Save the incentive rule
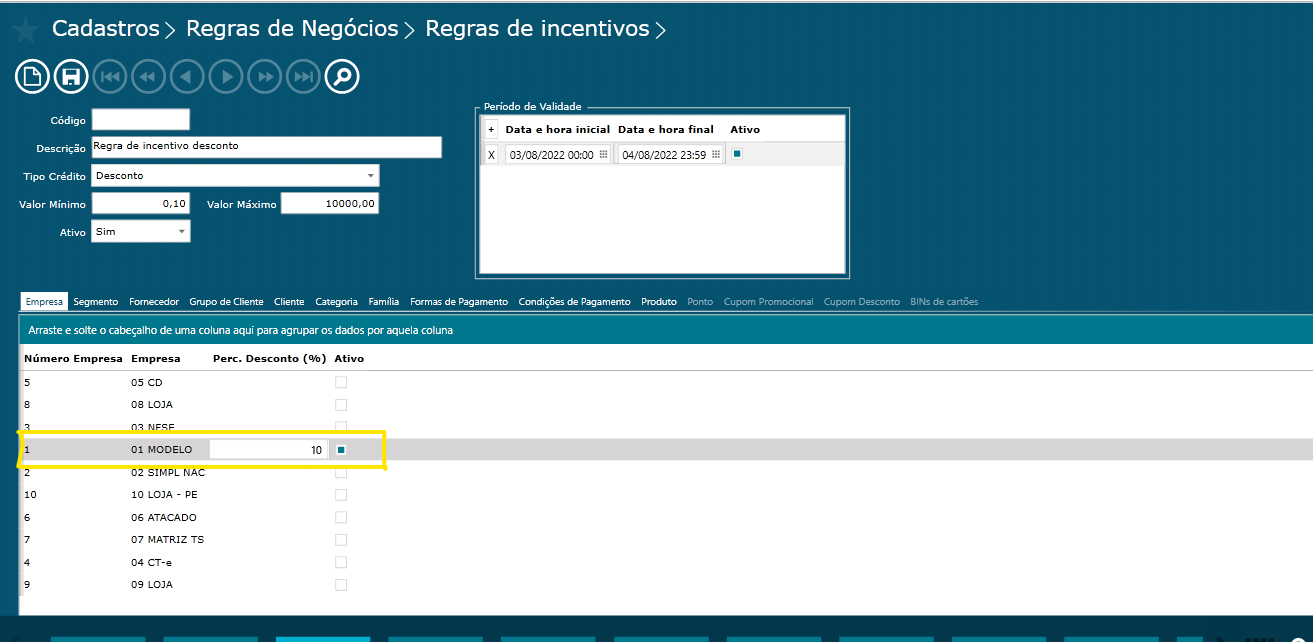This screenshot has width=1313, height=642. click(70, 76)
